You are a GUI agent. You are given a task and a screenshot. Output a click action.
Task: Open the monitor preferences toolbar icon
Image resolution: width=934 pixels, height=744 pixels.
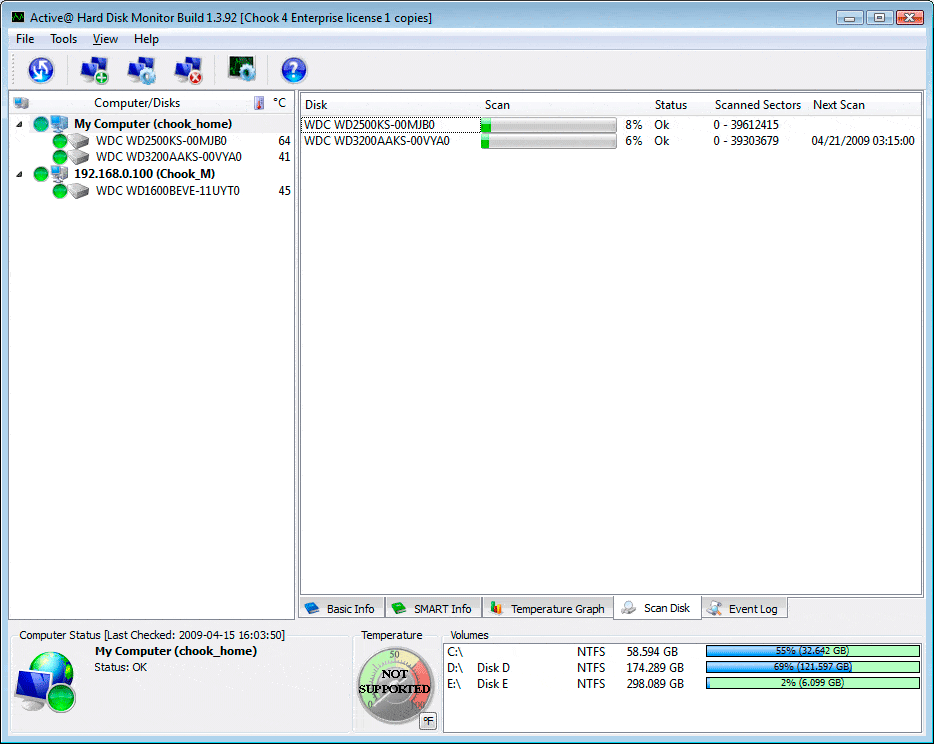pyautogui.click(x=242, y=70)
